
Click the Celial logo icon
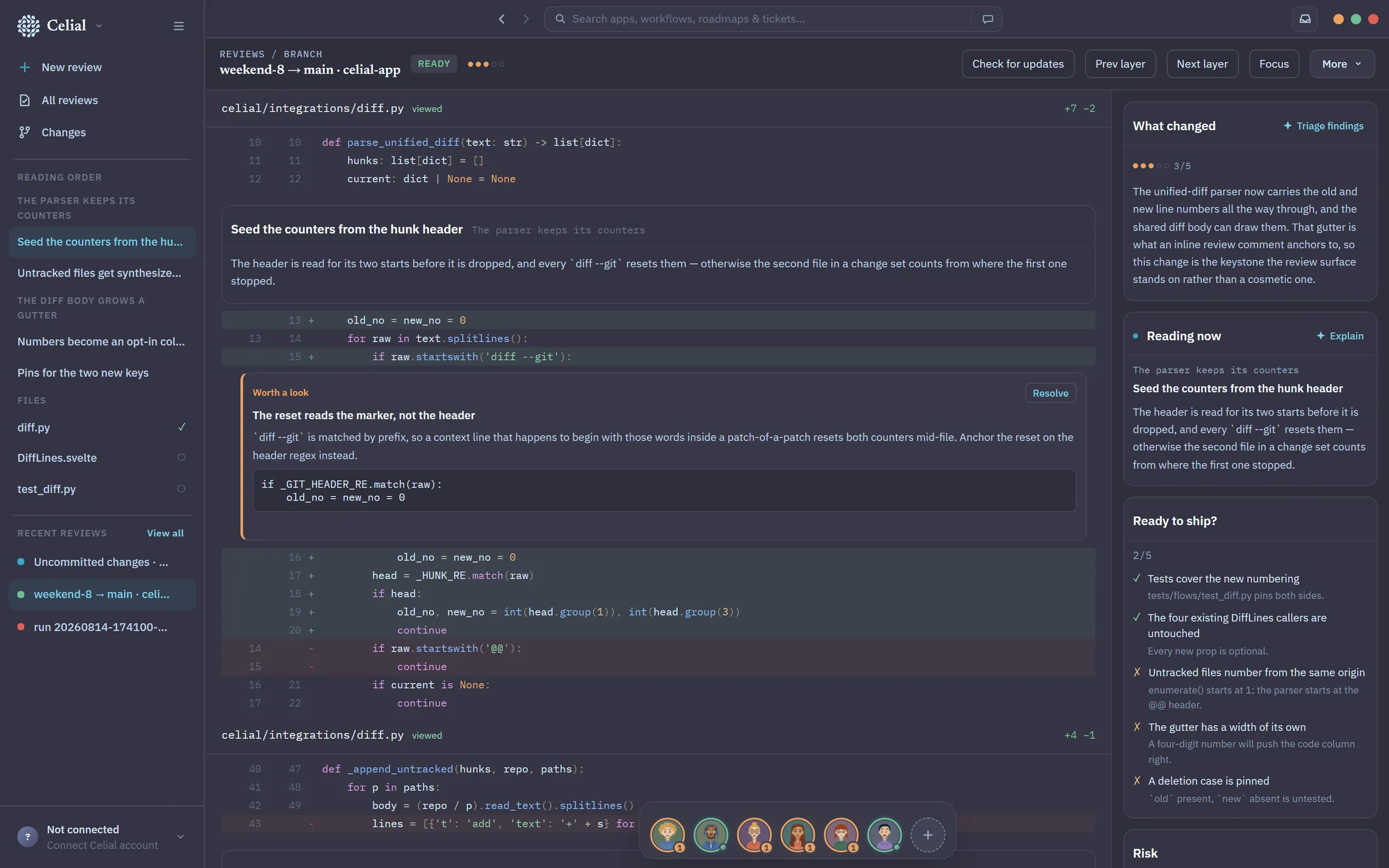28,25
